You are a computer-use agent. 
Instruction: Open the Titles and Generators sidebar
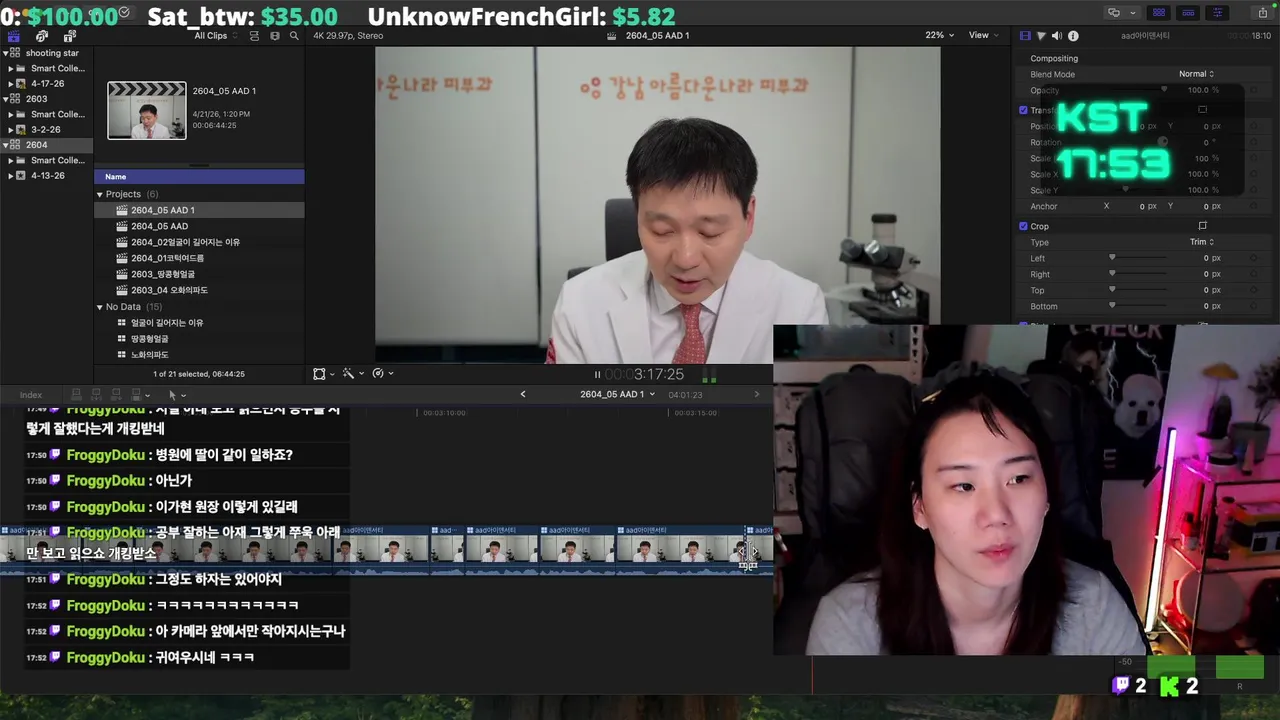click(x=69, y=36)
